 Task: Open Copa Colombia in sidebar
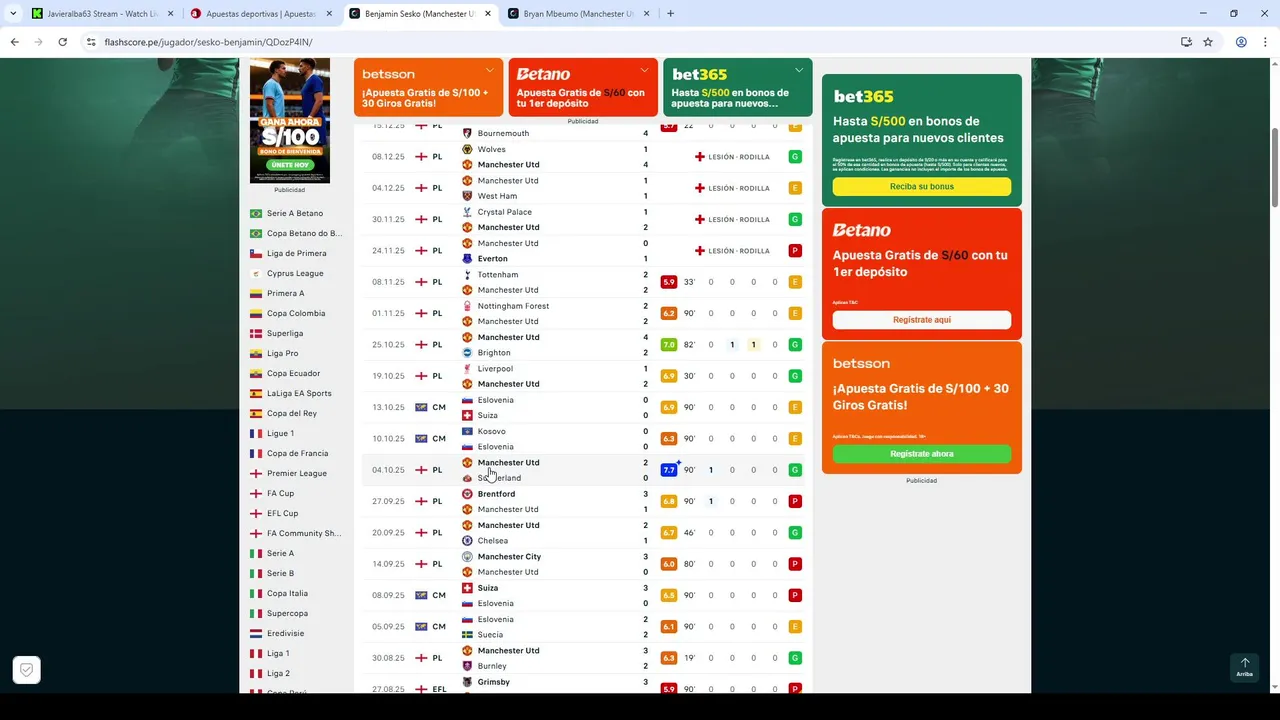click(296, 313)
